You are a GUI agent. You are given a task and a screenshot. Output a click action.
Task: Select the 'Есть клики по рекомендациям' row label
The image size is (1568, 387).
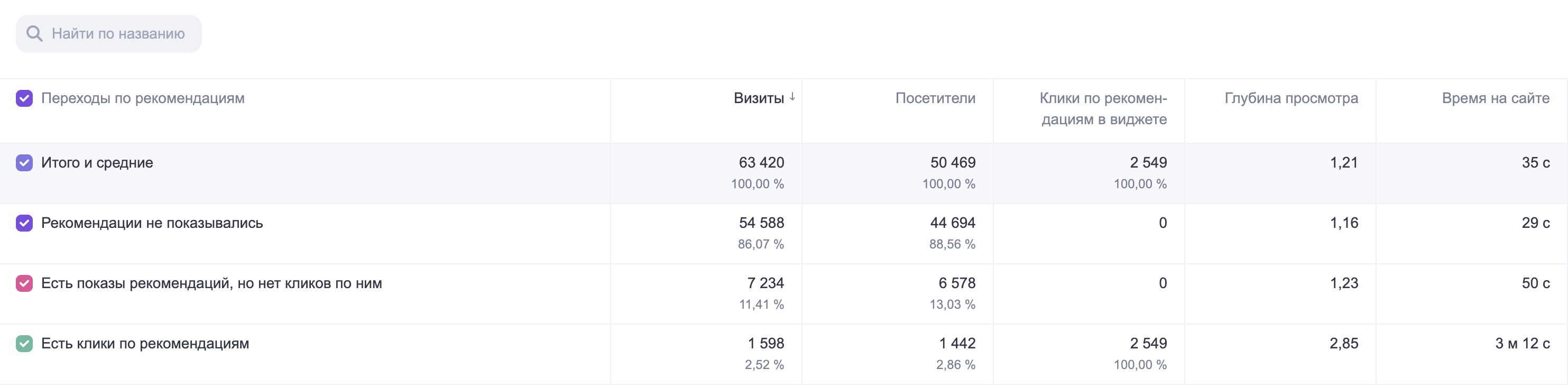145,343
